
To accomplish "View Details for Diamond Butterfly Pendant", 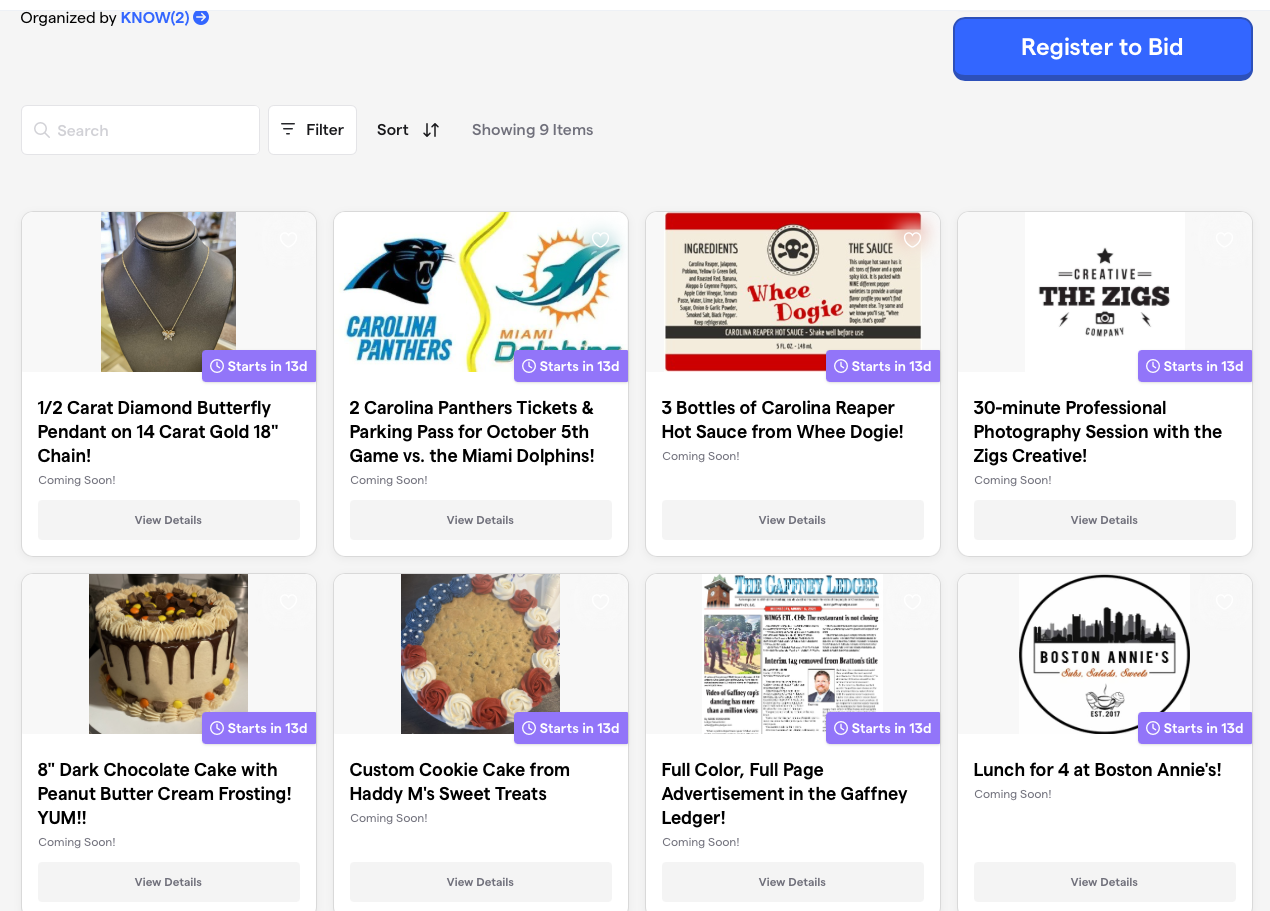I will click(x=168, y=520).
